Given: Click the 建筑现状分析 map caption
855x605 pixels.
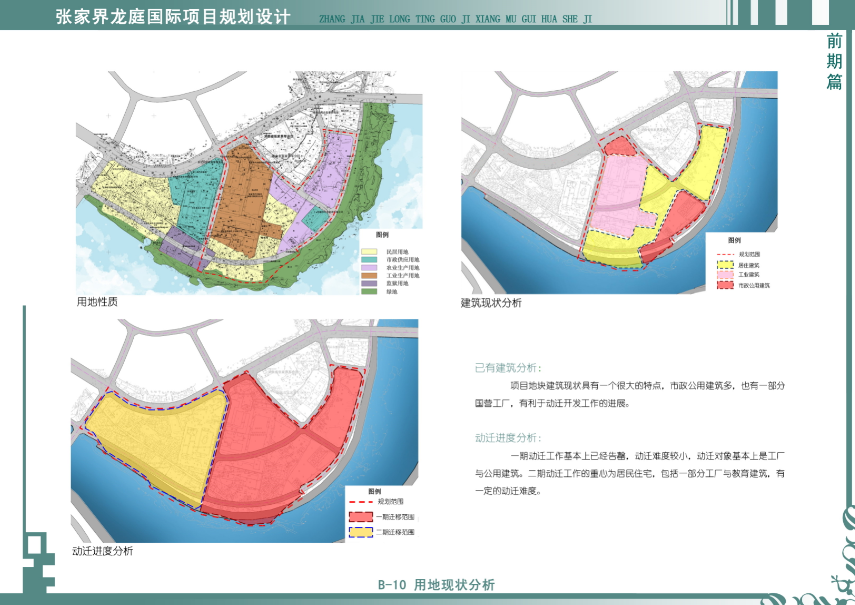Looking at the screenshot, I should coord(491,302).
